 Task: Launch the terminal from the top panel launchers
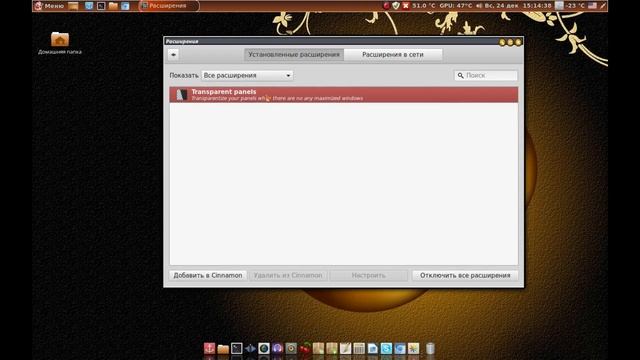[x=101, y=6]
